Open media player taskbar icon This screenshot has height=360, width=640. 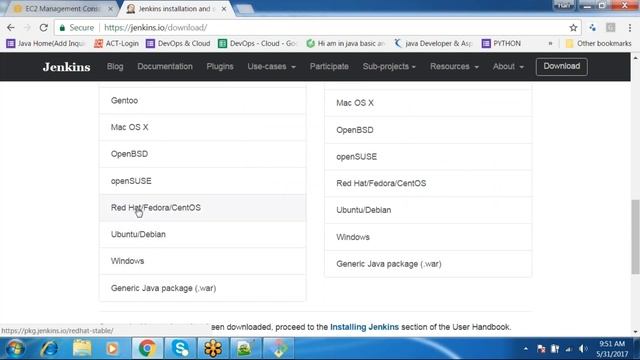[112, 349]
